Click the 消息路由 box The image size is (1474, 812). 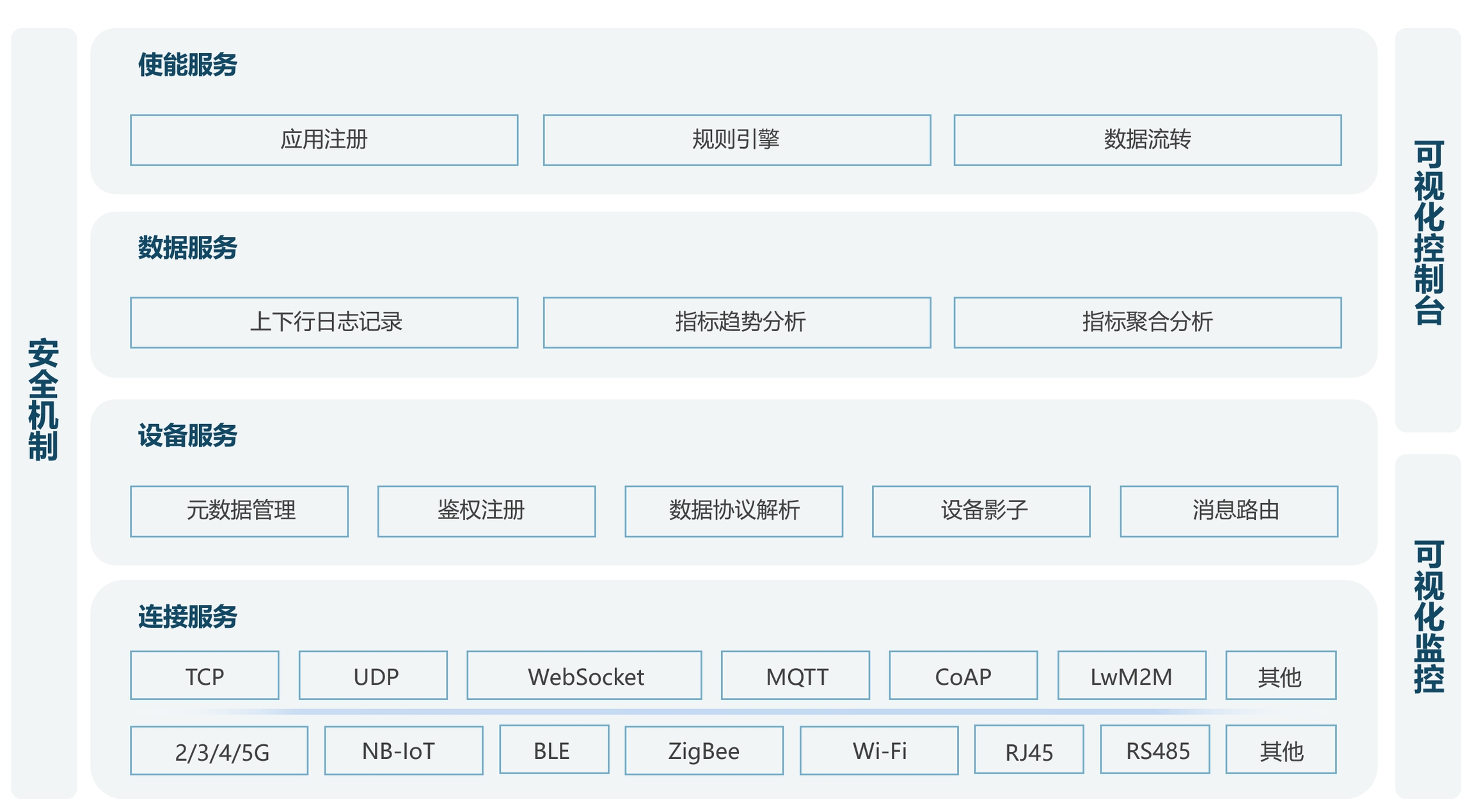1228,511
